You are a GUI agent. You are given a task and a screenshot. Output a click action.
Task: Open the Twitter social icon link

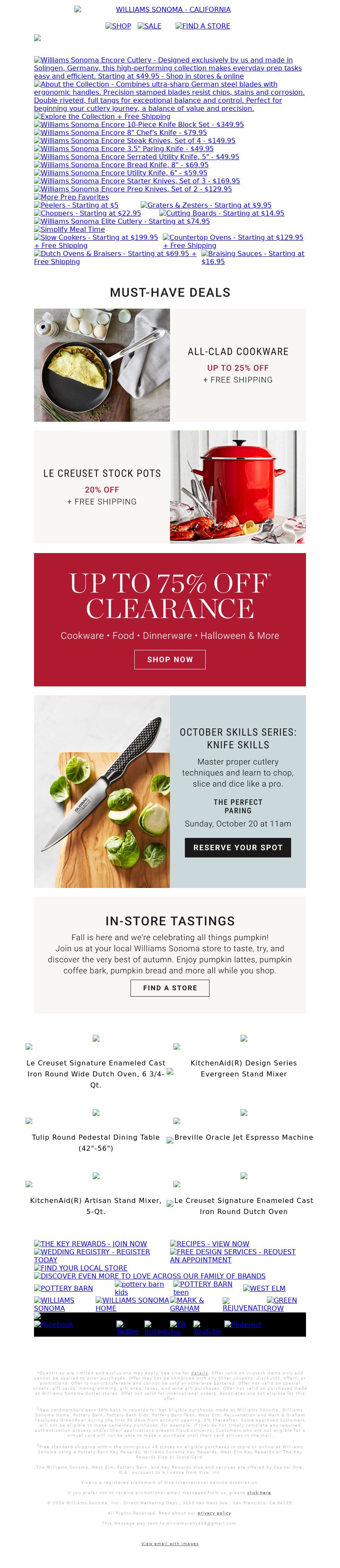tap(127, 1328)
